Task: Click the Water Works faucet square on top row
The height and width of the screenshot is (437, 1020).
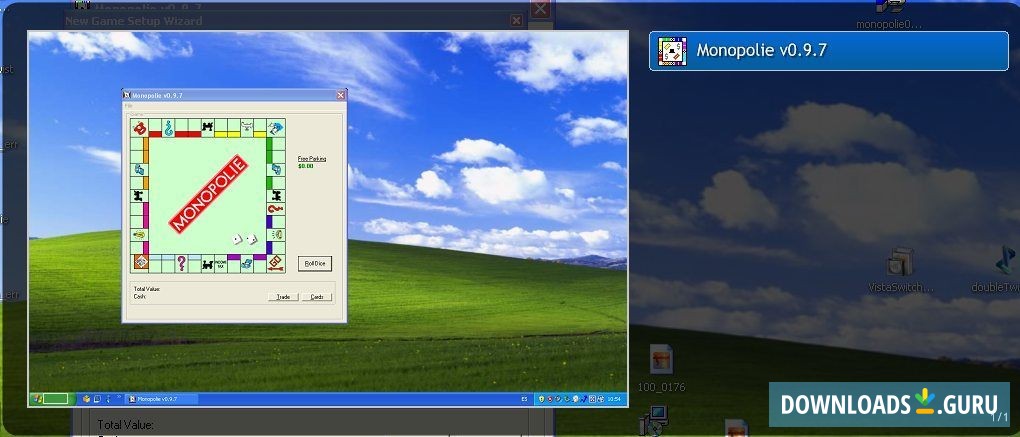Action: coord(247,127)
